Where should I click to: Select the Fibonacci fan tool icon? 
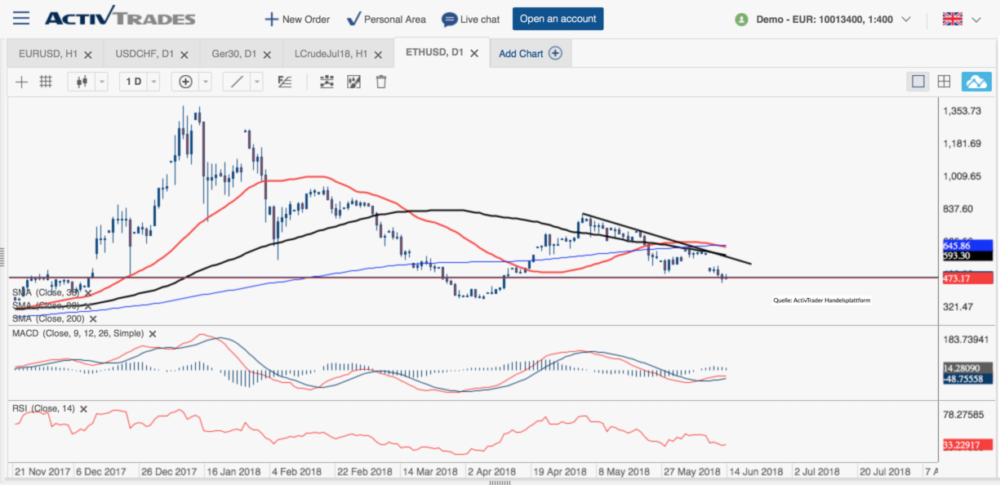tap(284, 82)
